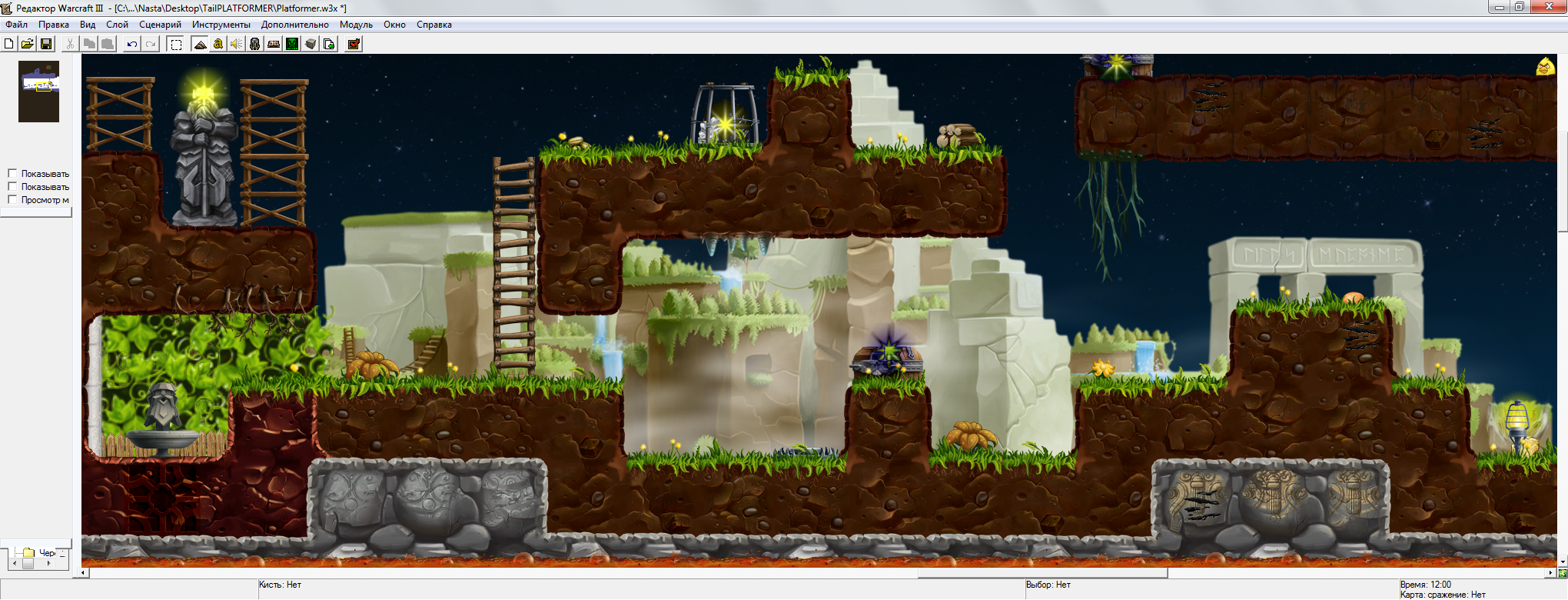Image resolution: width=1568 pixels, height=600 pixels.
Task: Click the map view scrollbar right arrow
Action: coord(1551,573)
